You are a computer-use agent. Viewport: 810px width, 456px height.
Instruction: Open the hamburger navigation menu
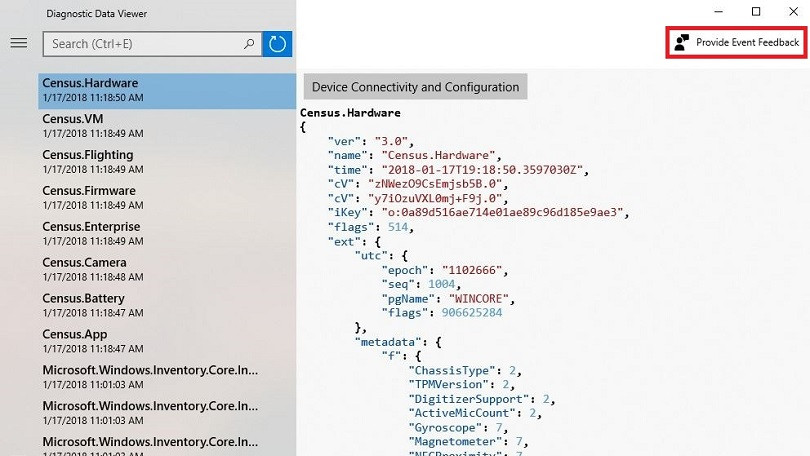click(x=19, y=43)
